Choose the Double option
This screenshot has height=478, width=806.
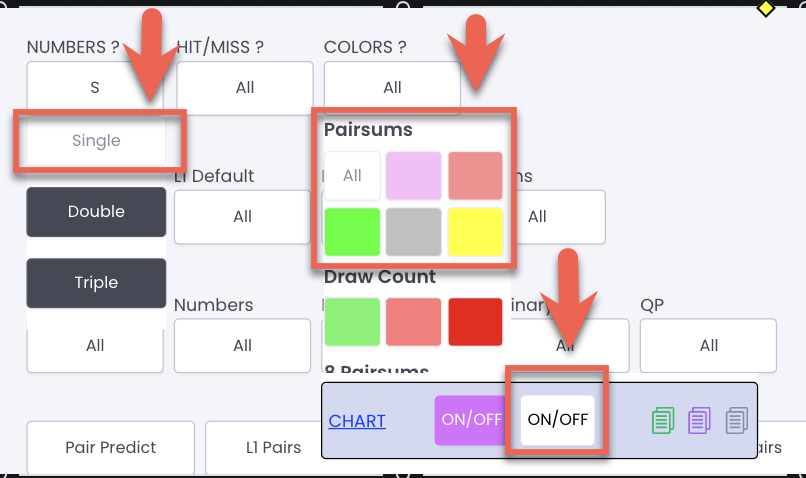pos(96,212)
